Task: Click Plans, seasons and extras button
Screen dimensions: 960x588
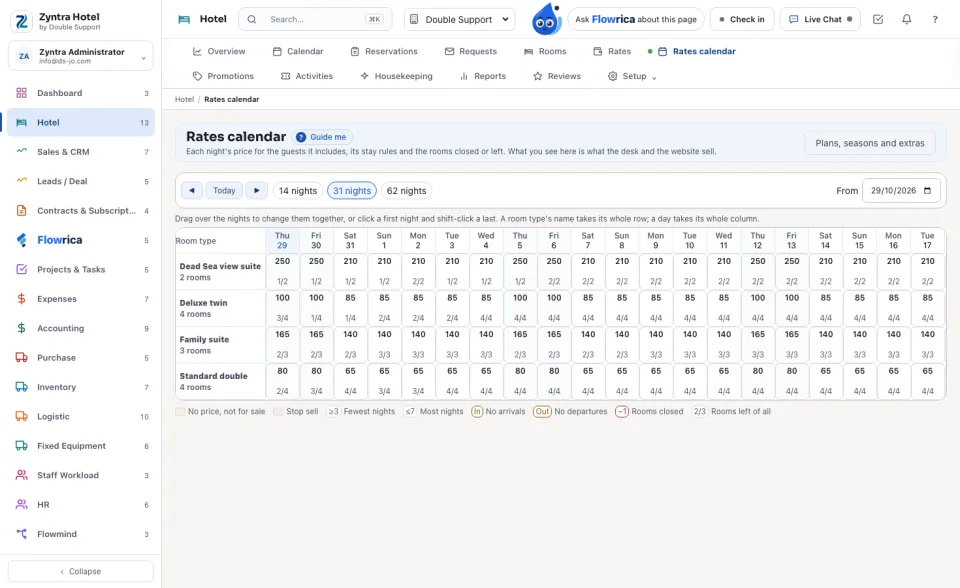Action: 869,143
